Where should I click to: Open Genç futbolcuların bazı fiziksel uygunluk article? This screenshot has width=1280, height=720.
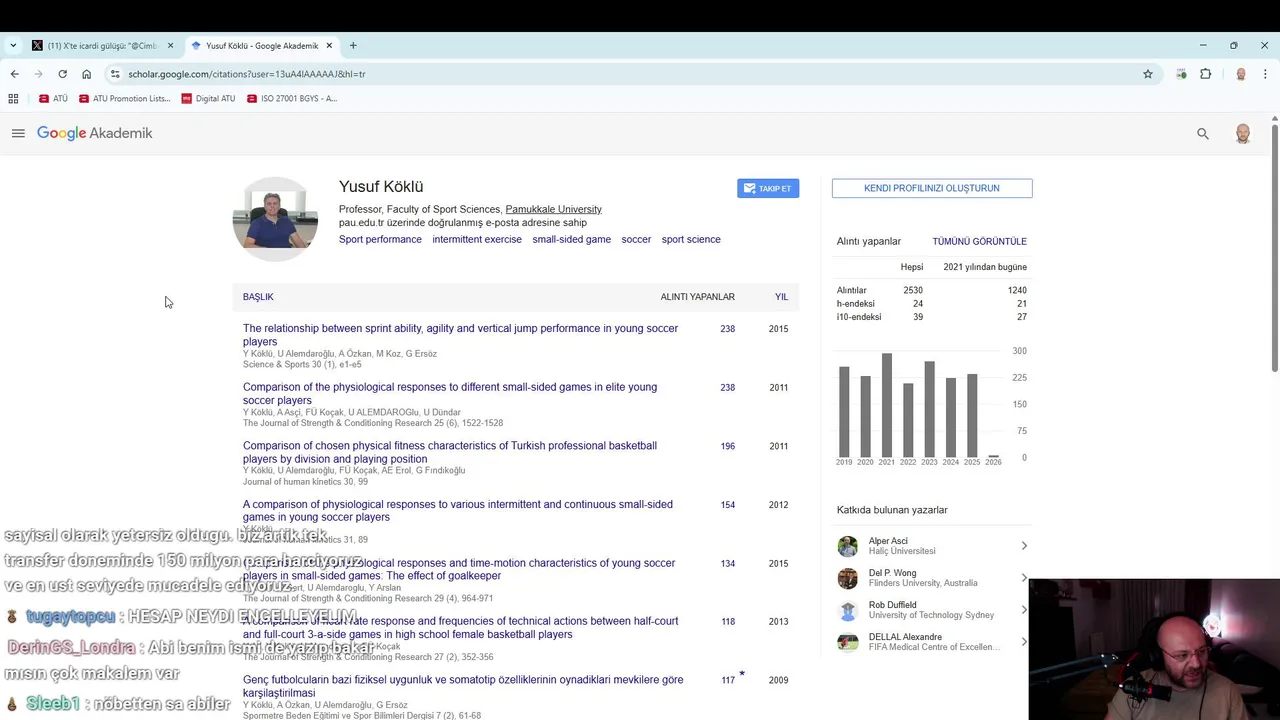coord(463,686)
